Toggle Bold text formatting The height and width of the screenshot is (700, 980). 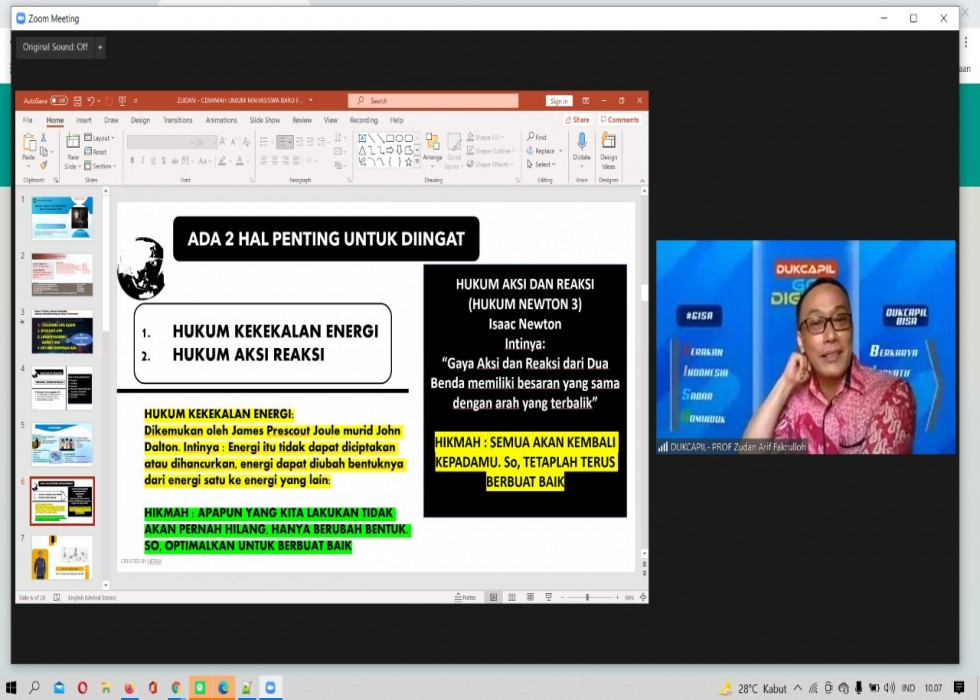[131, 160]
